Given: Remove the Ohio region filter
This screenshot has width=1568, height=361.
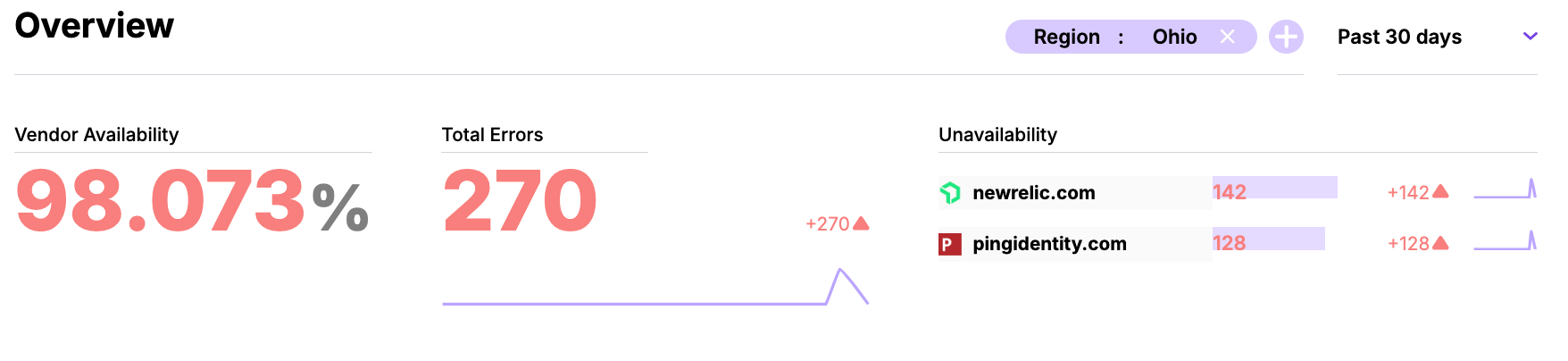Looking at the screenshot, I should pos(1227,37).
